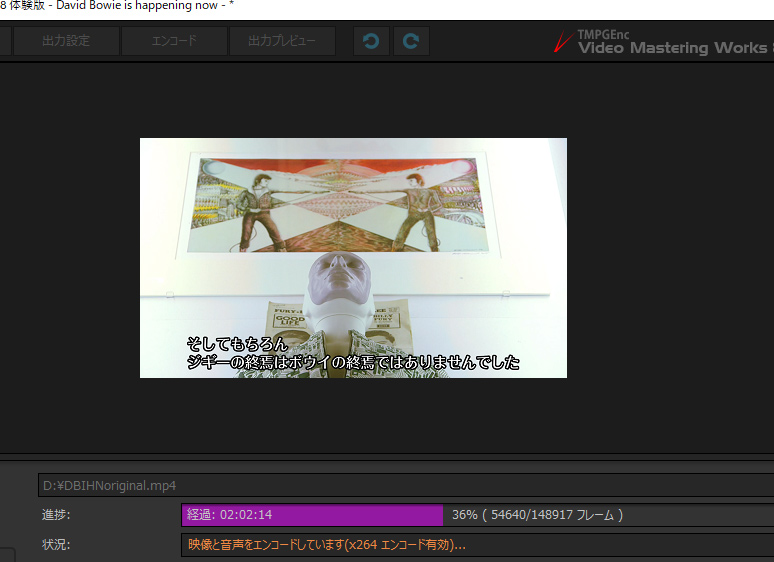Switch to the エンコード tab

coord(174,40)
